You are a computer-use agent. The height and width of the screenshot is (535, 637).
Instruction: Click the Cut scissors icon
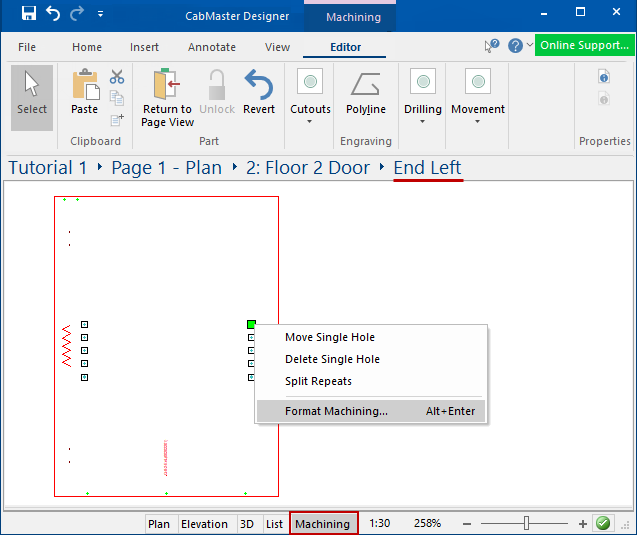pyautogui.click(x=117, y=77)
